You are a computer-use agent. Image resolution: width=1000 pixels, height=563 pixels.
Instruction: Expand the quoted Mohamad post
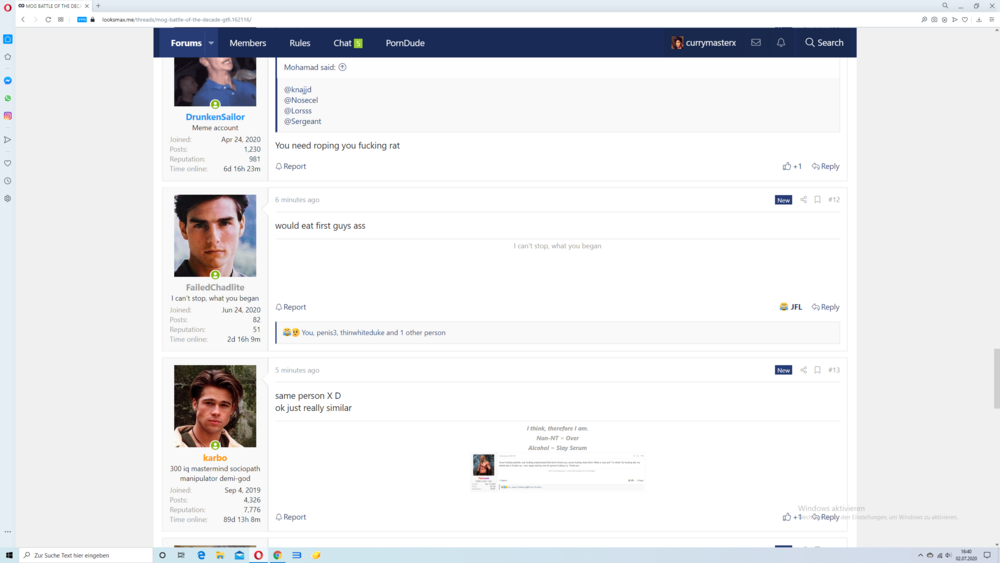342,67
